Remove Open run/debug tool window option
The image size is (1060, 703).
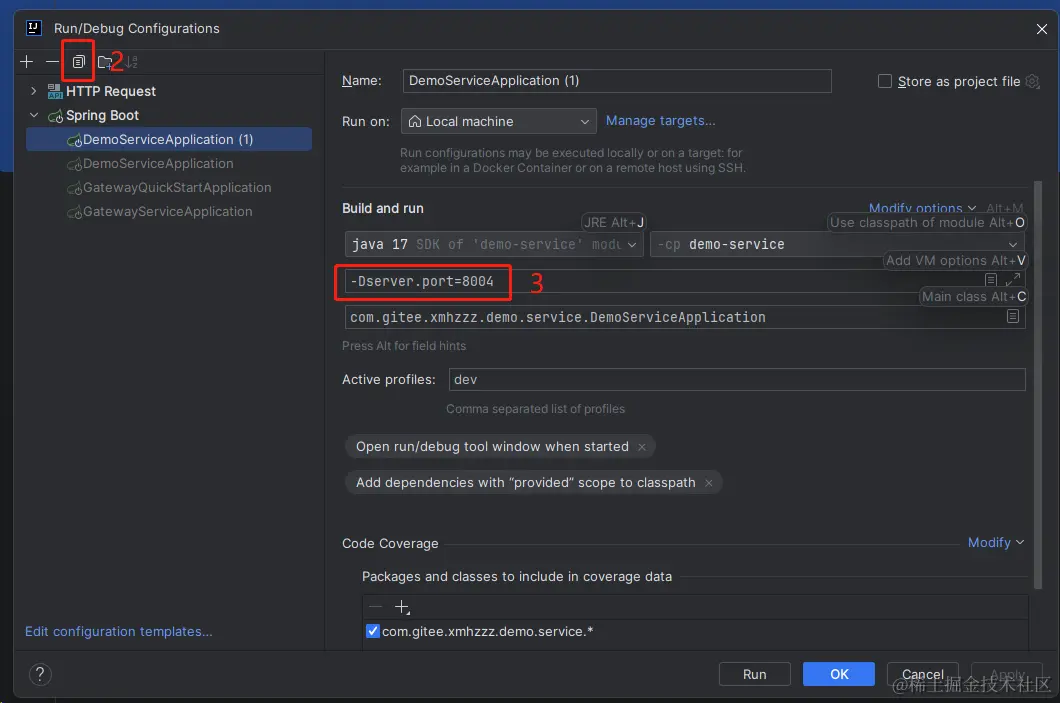pyautogui.click(x=642, y=447)
